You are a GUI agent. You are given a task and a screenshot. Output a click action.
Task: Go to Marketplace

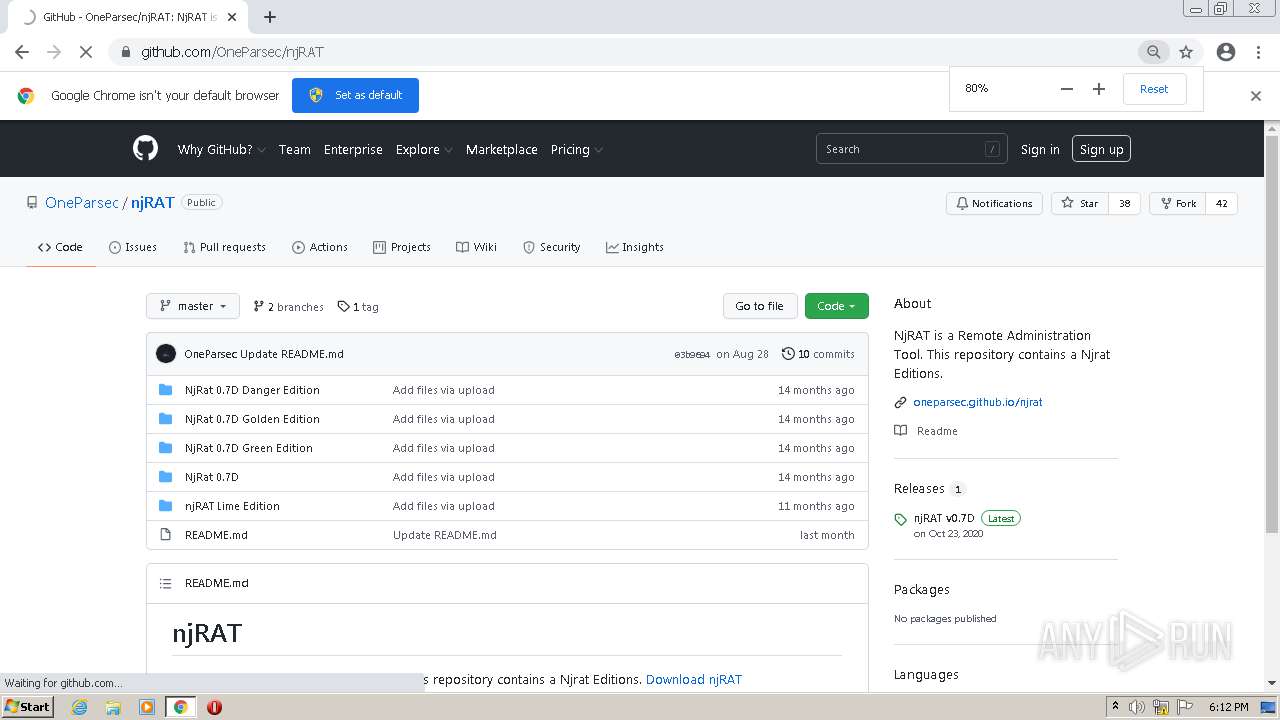(501, 149)
